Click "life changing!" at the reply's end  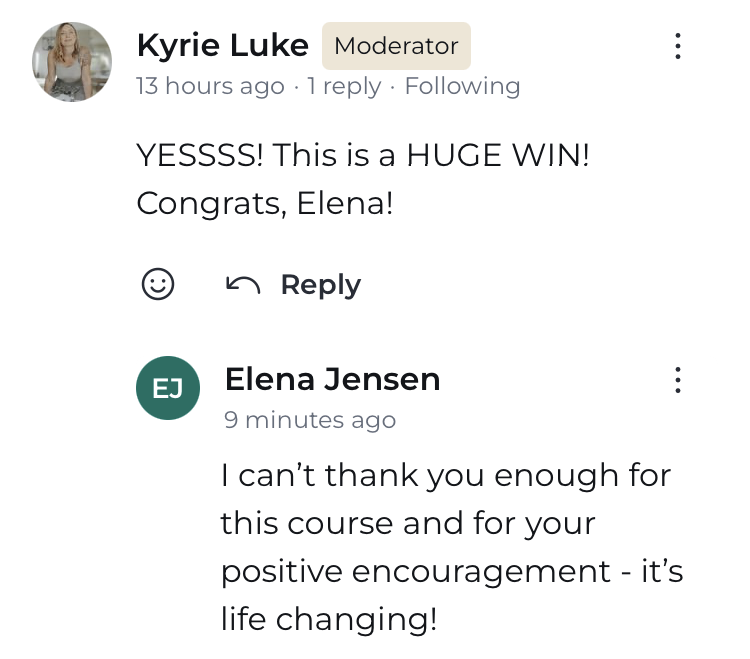tap(329, 618)
